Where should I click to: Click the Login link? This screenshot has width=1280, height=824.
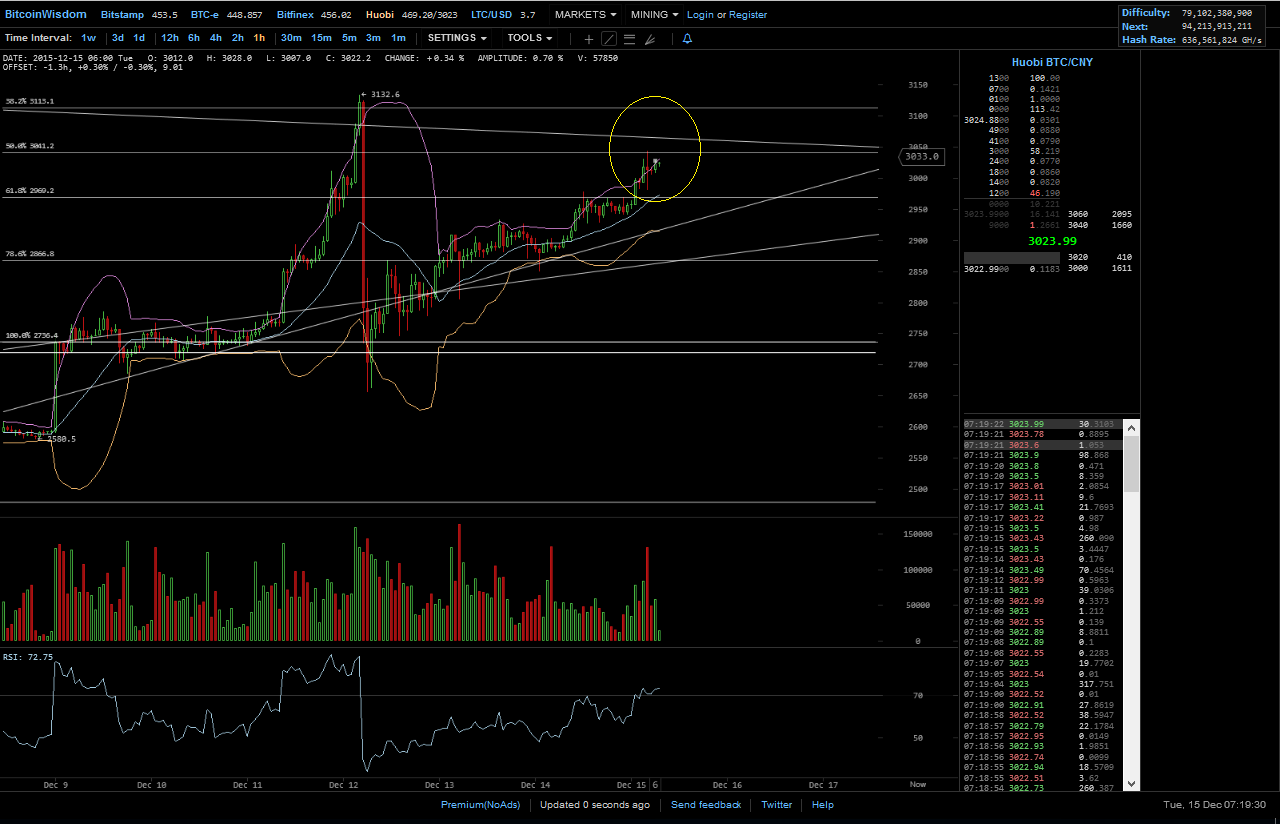click(x=701, y=15)
